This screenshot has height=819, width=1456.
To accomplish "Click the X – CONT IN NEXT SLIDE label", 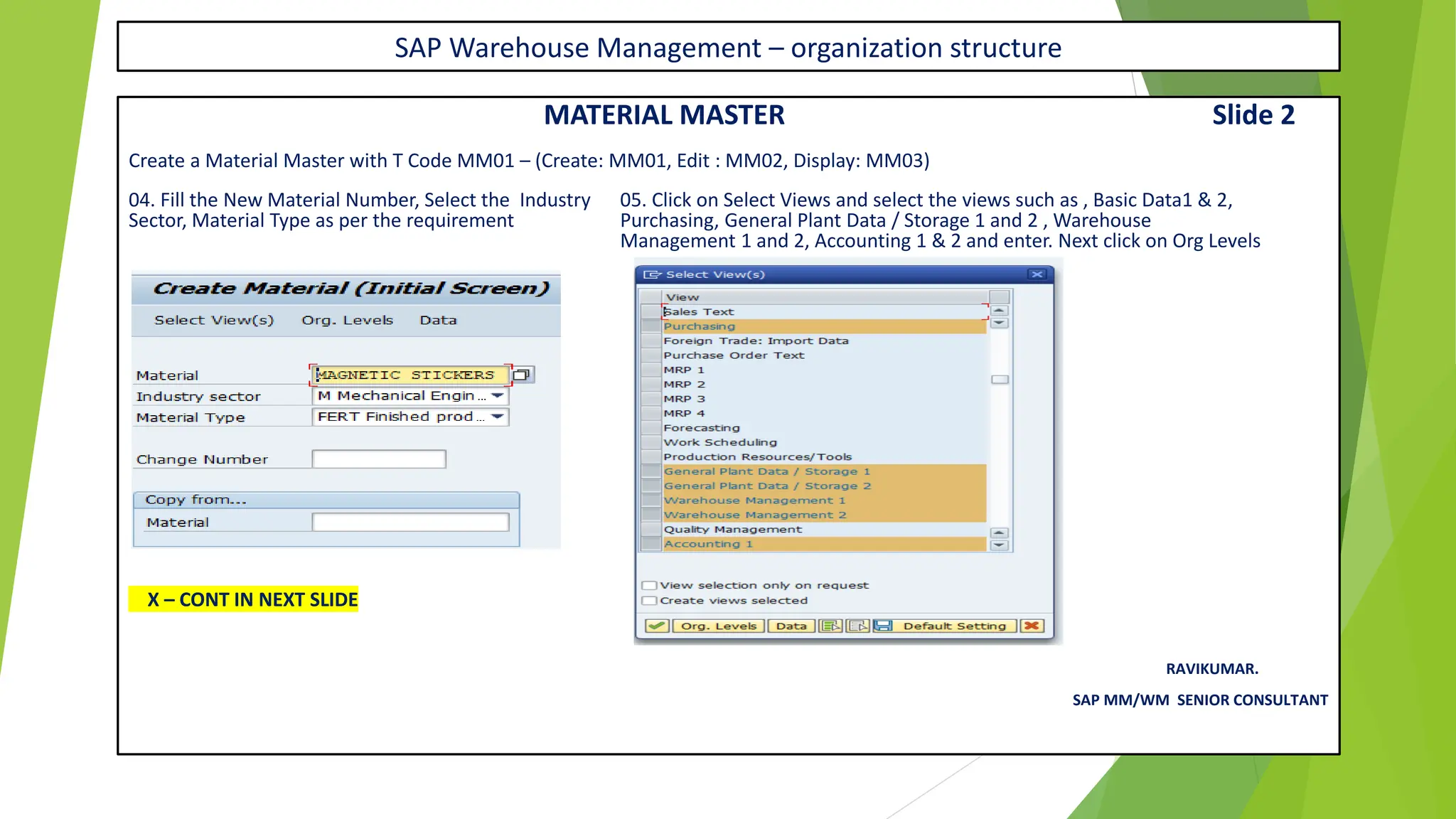I will coord(243,599).
